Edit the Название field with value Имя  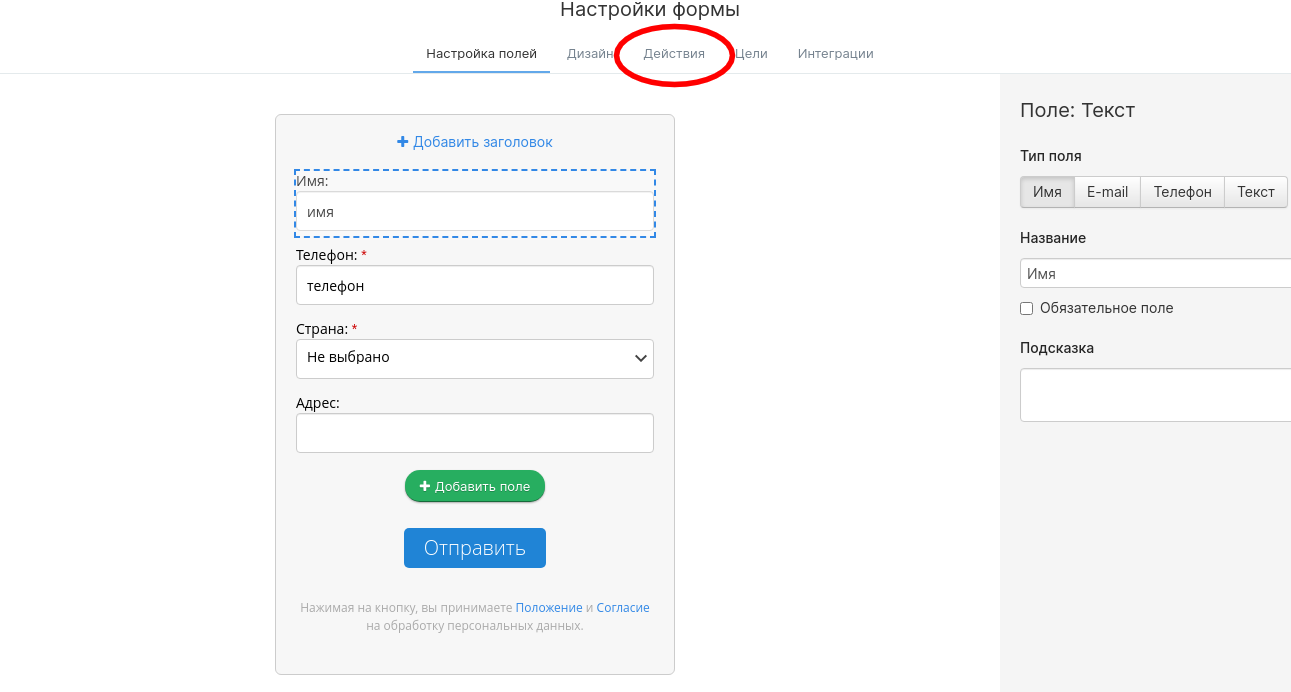[x=1155, y=273]
